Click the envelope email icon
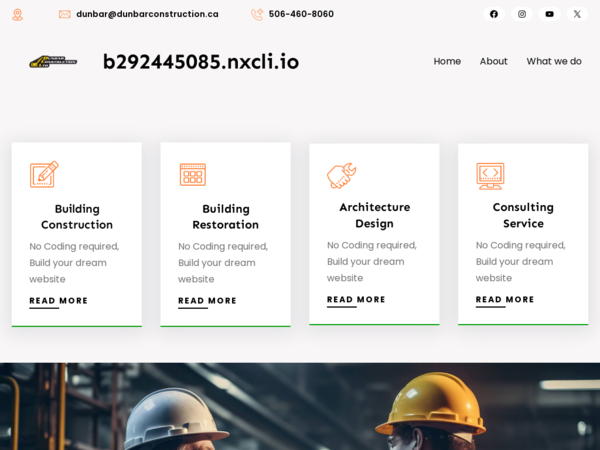600x450 pixels. [x=65, y=14]
